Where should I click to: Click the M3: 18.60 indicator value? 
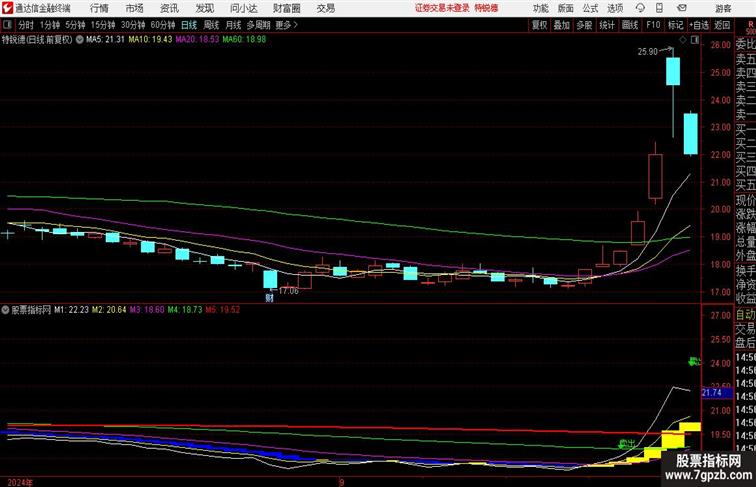tap(147, 310)
